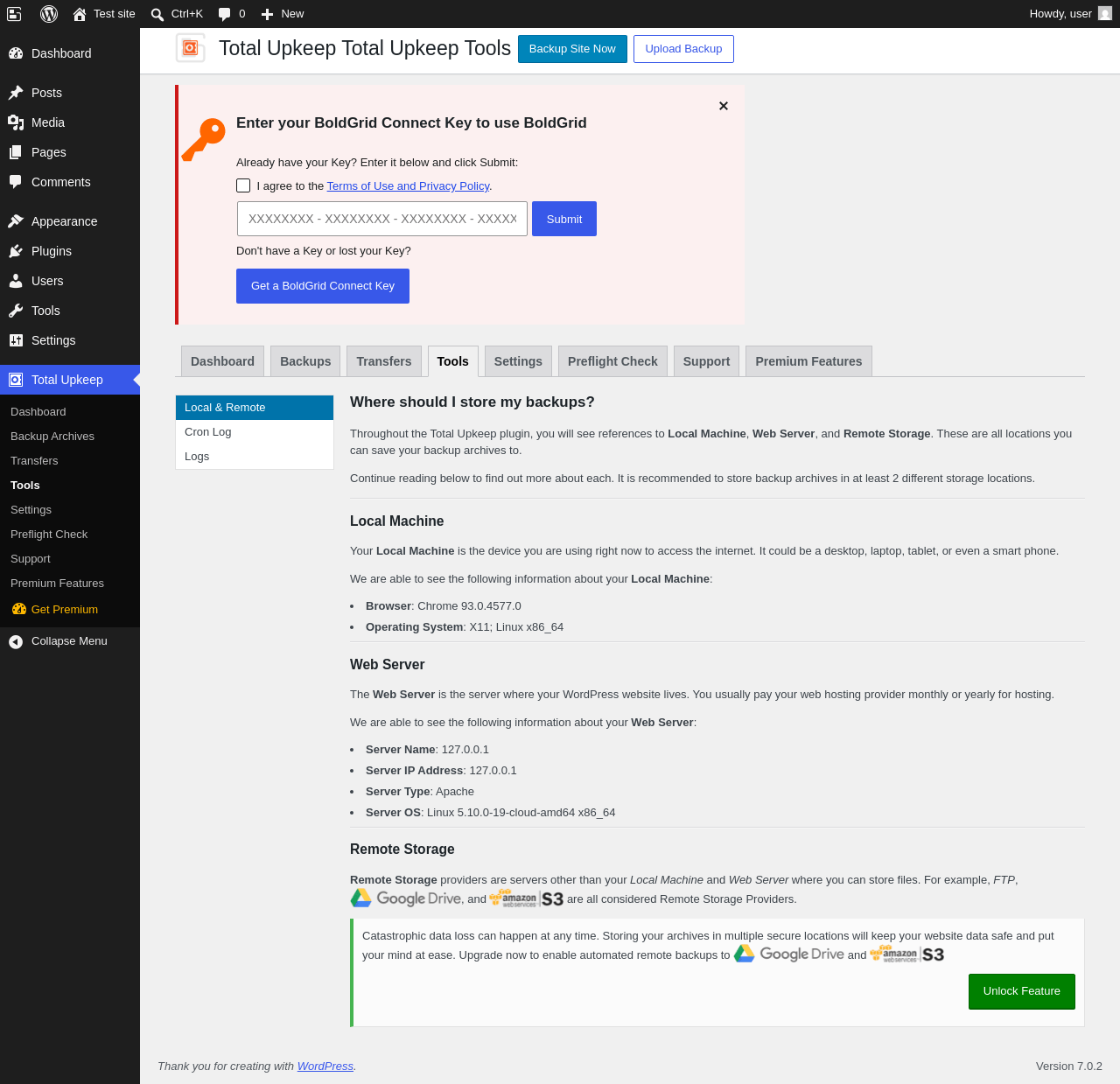Image resolution: width=1120 pixels, height=1084 pixels.
Task: Click the Browser: Chrome 93.0.4577.0 list item
Action: (444, 606)
